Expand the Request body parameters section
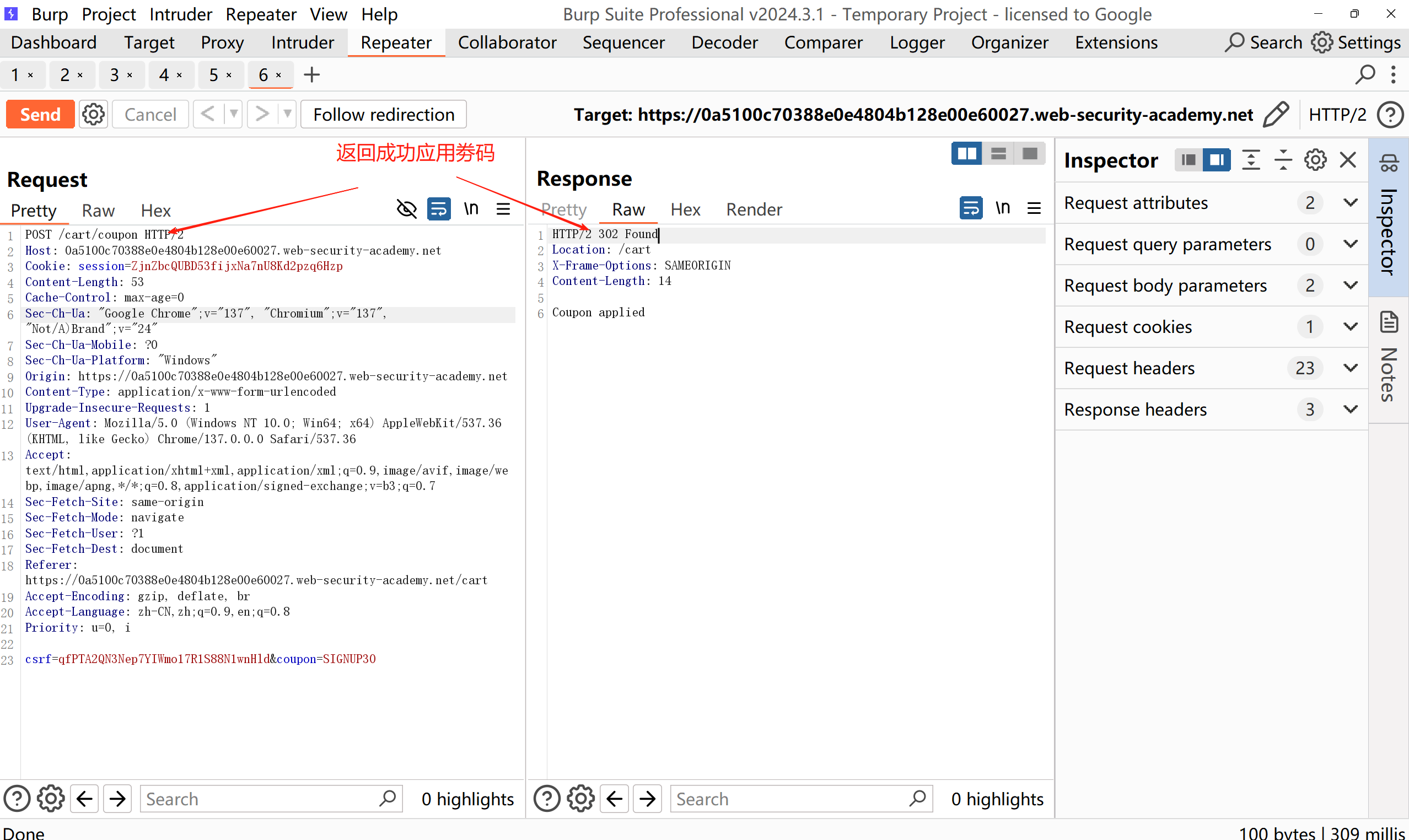 (1351, 286)
